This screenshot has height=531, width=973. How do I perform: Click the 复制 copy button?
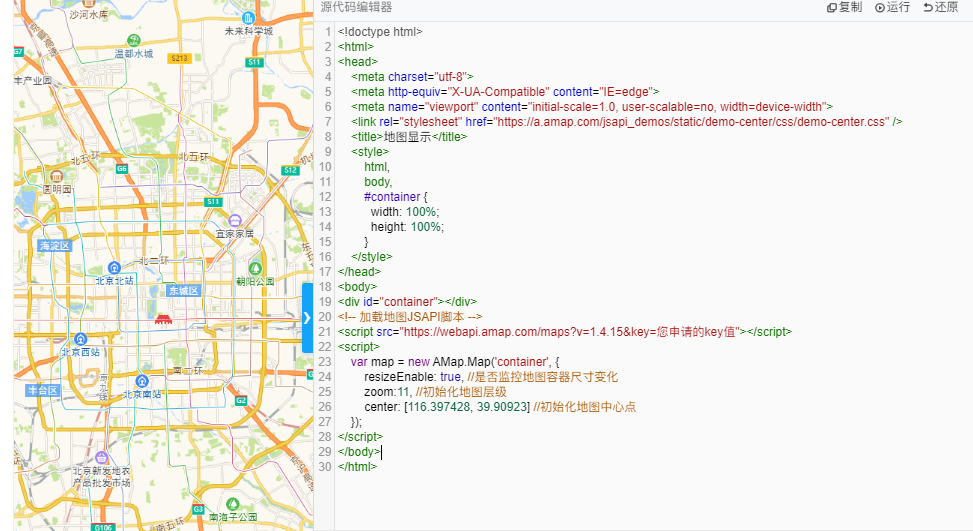pos(845,7)
